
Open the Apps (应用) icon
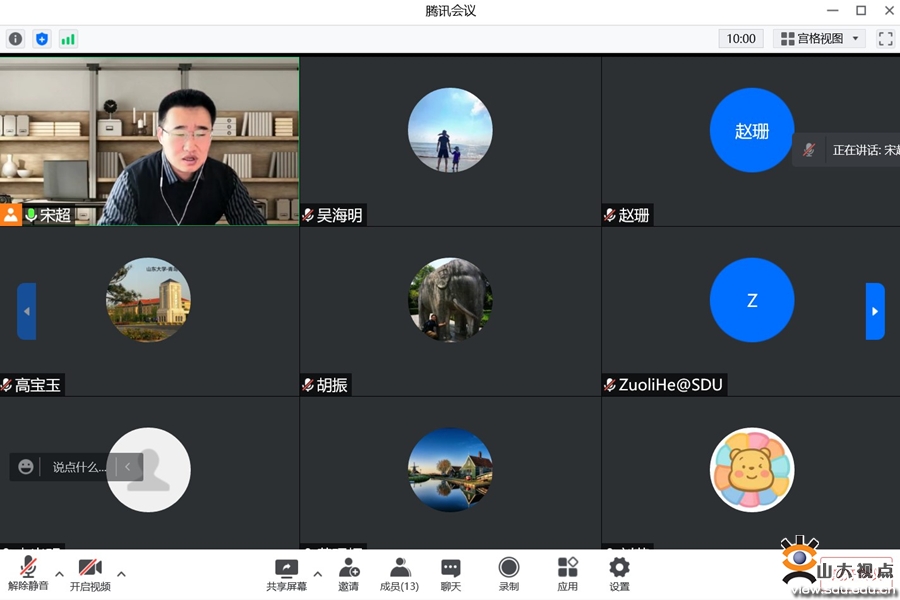tap(567, 574)
